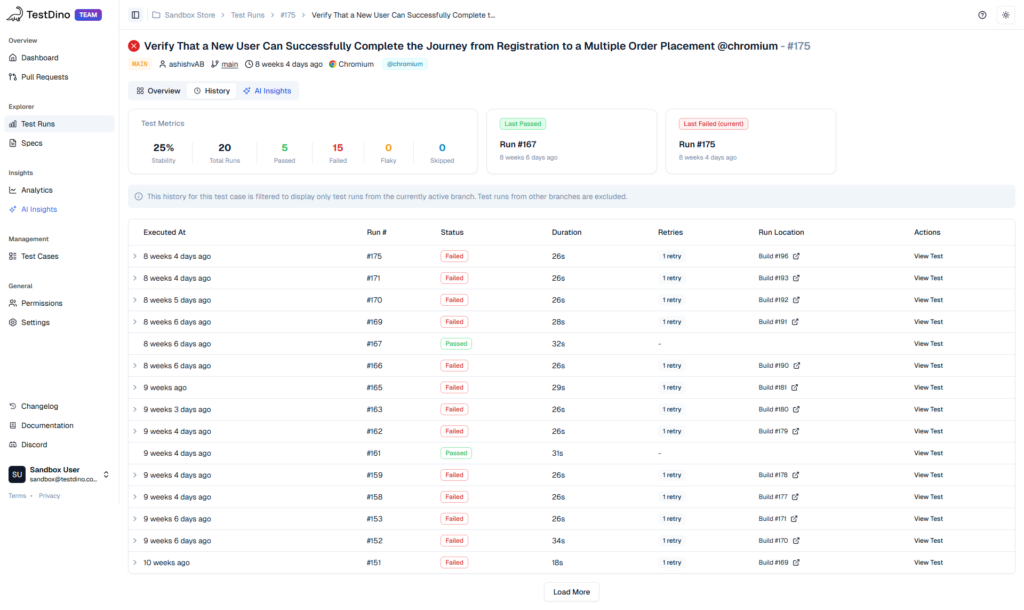Click the main branch link
The height and width of the screenshot is (610, 1024).
click(229, 64)
